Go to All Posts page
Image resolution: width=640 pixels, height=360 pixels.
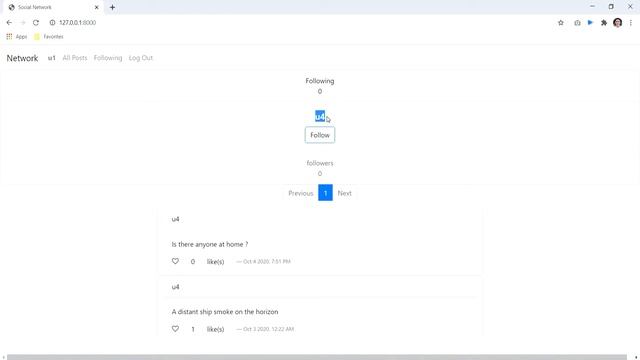click(75, 58)
